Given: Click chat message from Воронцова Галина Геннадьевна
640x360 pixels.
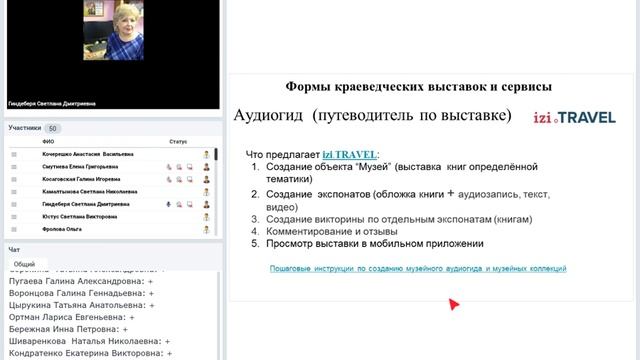Looking at the screenshot, I should 81,293.
